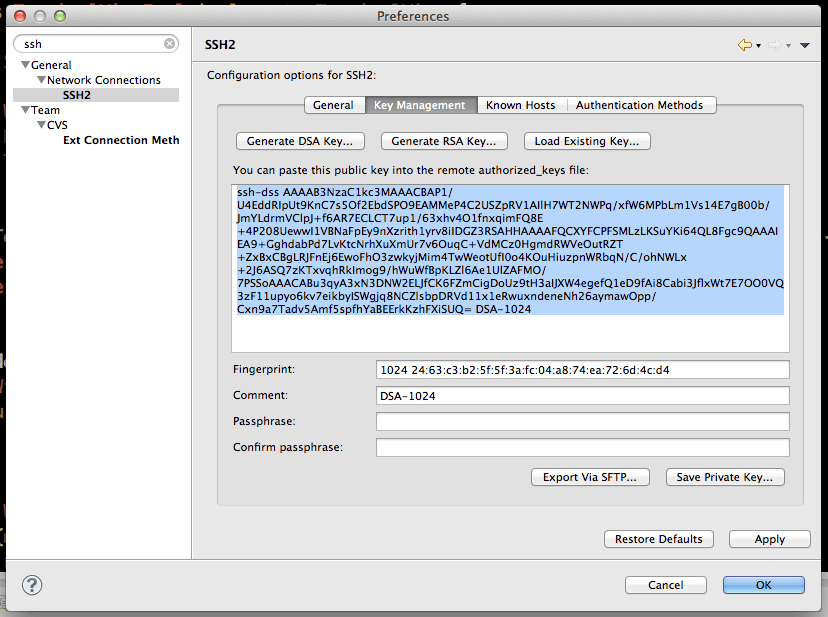The image size is (828, 617).
Task: Click Export Via SFTP button
Action: (590, 477)
